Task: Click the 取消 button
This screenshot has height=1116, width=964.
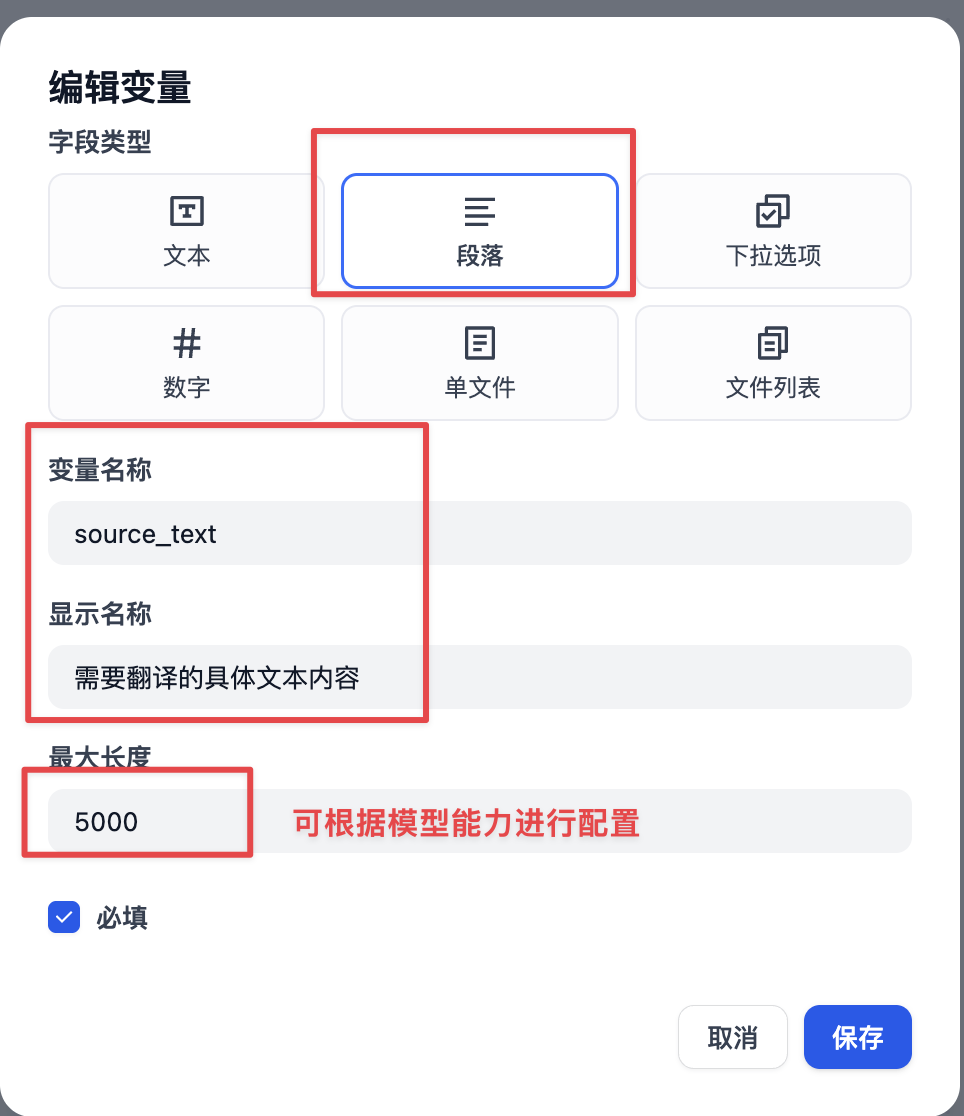Action: [733, 1037]
